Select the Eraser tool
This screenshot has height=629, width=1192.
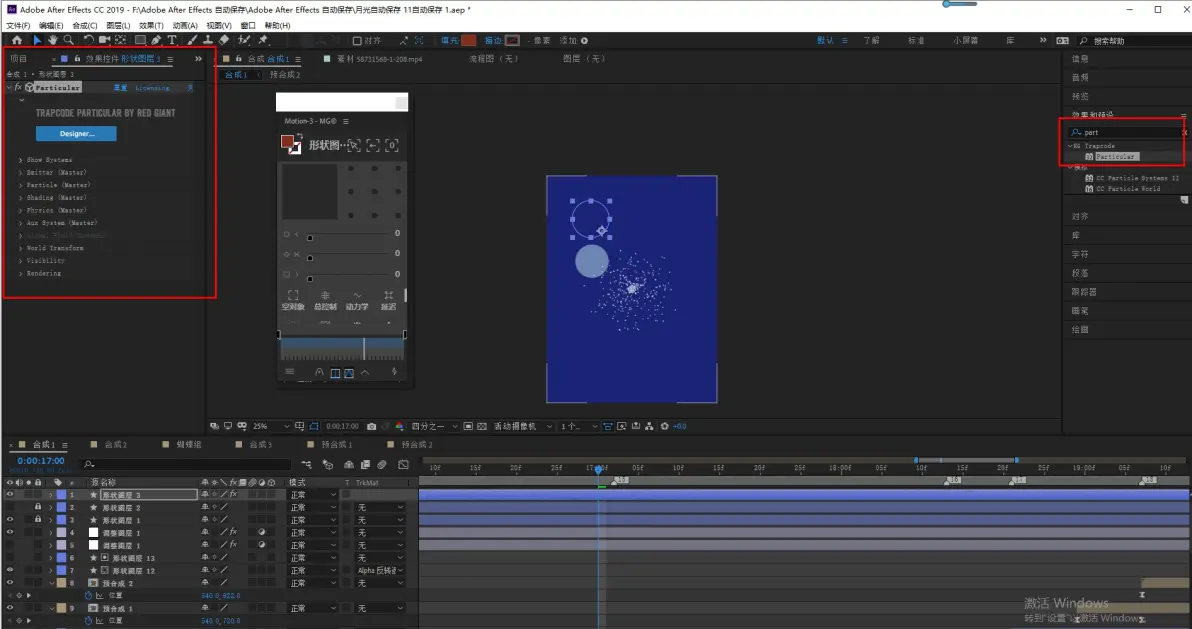pos(224,40)
